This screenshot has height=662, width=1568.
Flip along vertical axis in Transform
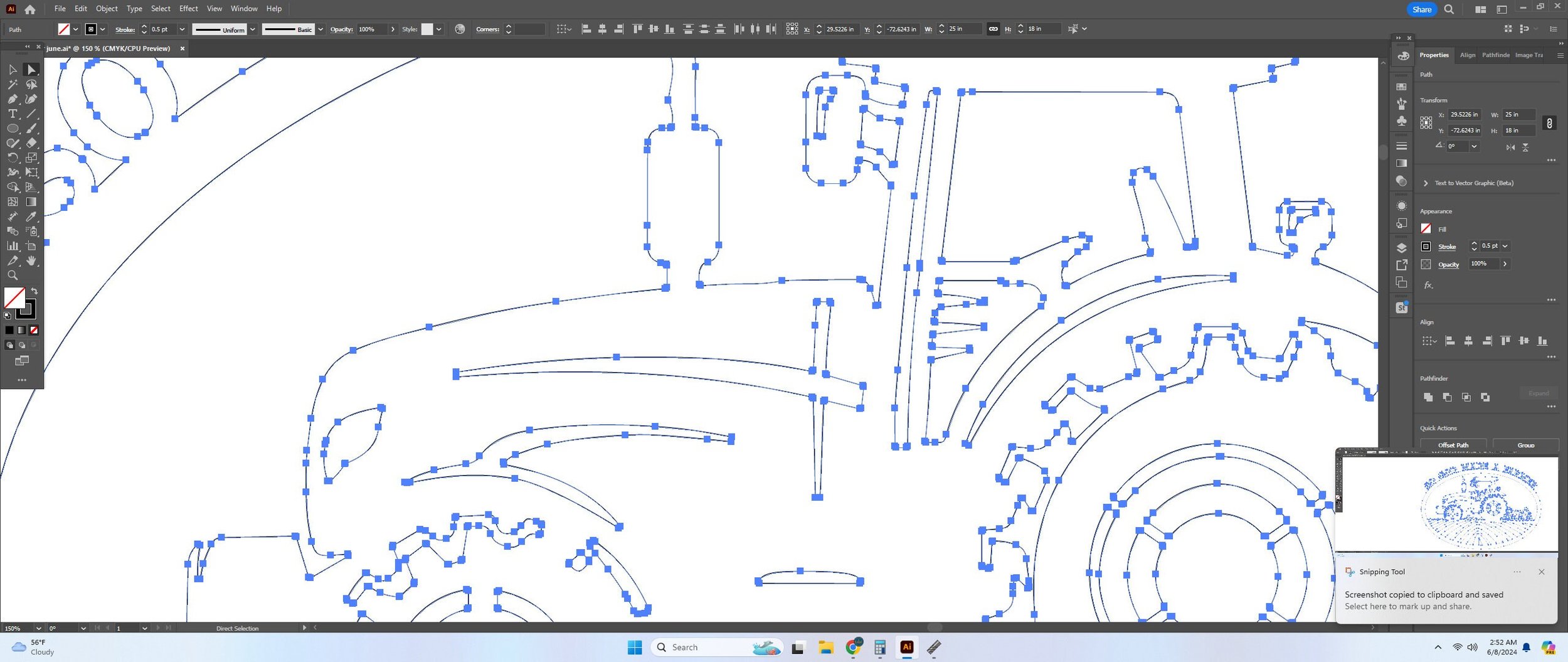point(1525,147)
